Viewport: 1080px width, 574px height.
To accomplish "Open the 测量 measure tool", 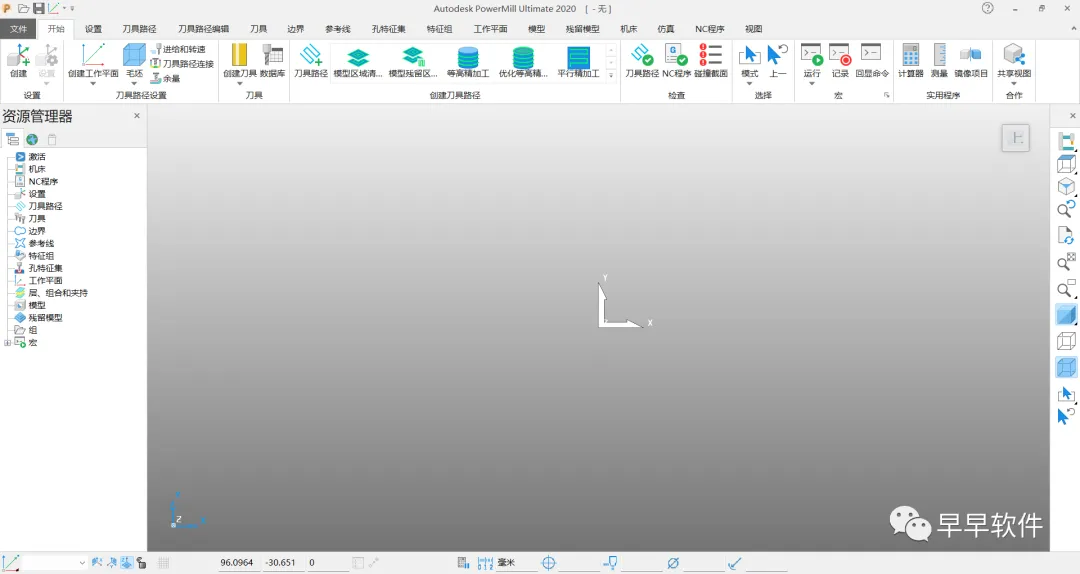I will (x=939, y=61).
